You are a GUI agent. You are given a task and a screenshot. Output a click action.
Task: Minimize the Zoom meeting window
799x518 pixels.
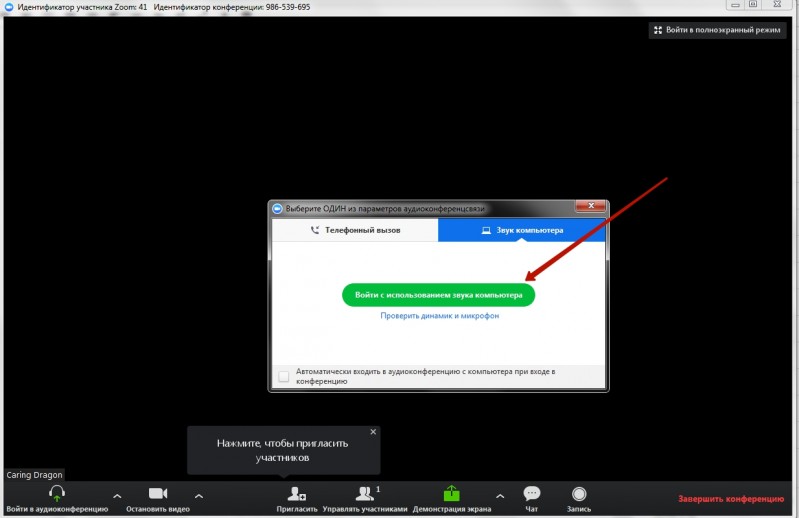[x=735, y=5]
